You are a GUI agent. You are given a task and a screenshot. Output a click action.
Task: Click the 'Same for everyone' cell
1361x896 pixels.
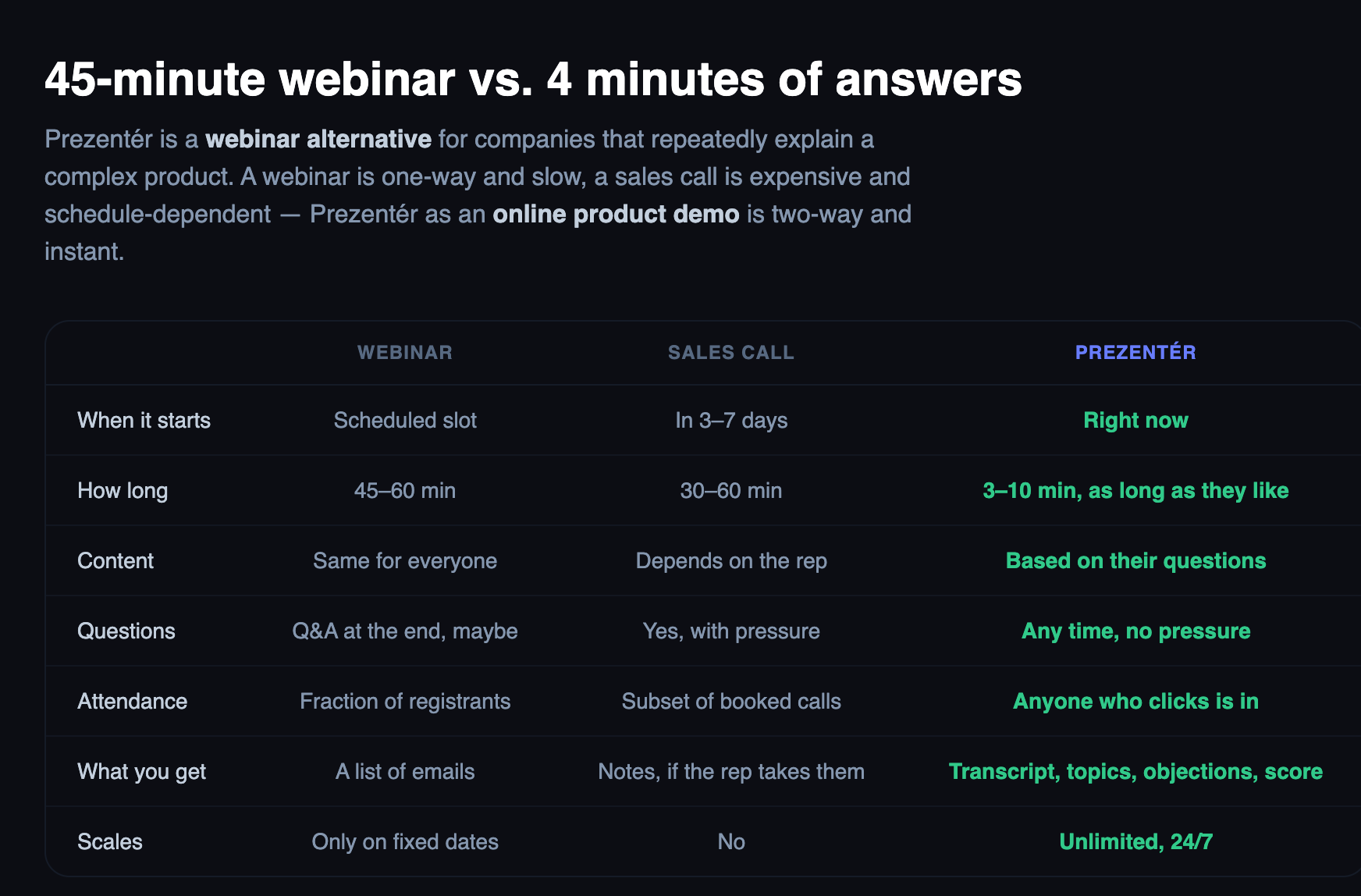pyautogui.click(x=405, y=560)
